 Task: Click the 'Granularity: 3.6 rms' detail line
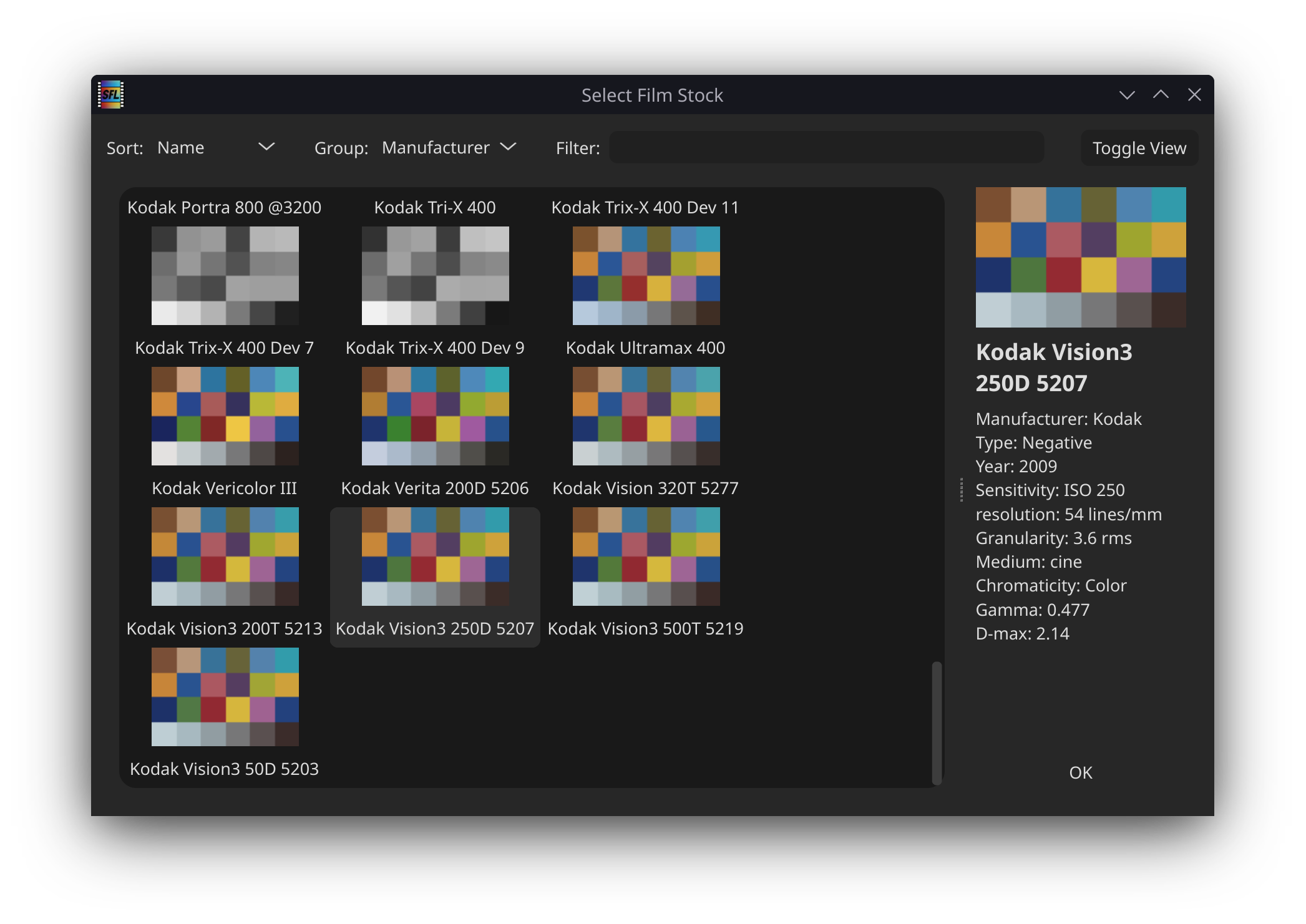tap(1054, 538)
